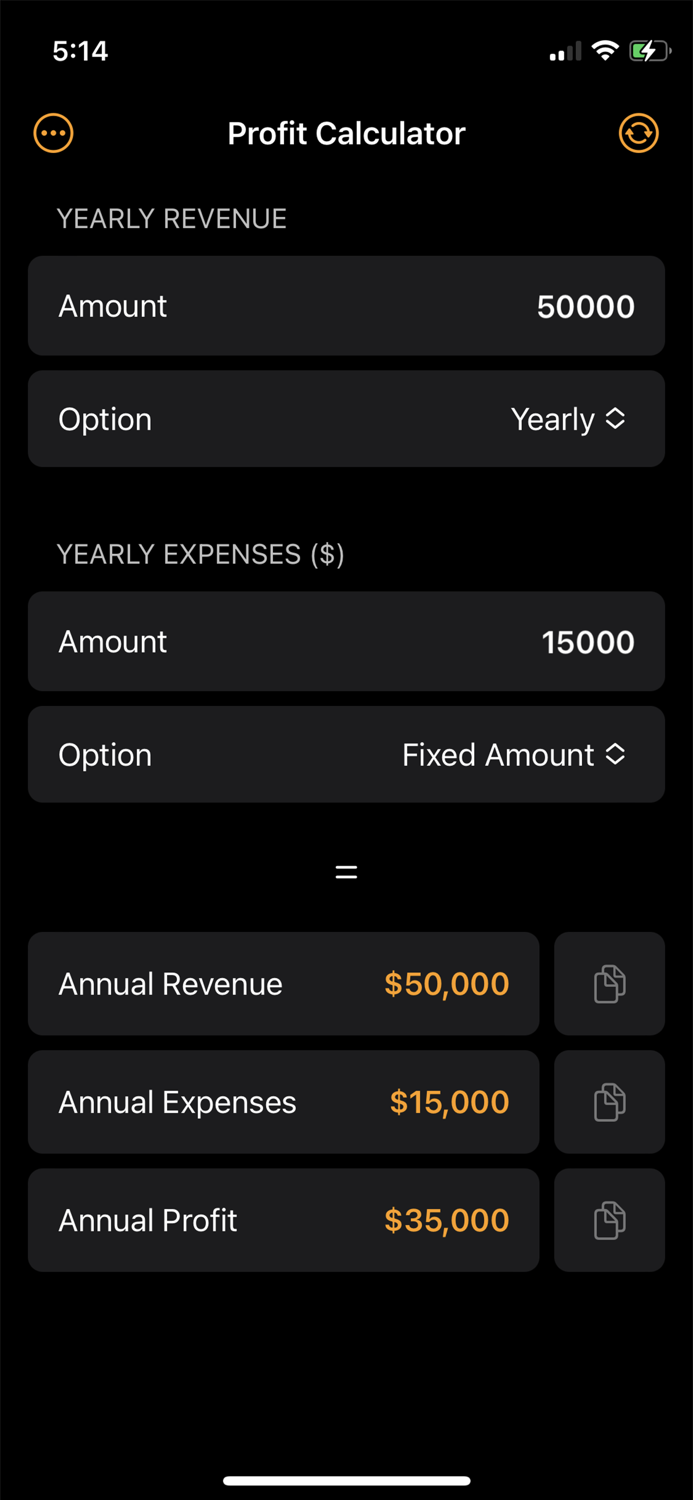Click the Profit Calculator title
Screen dimensions: 693x1500
point(346,133)
